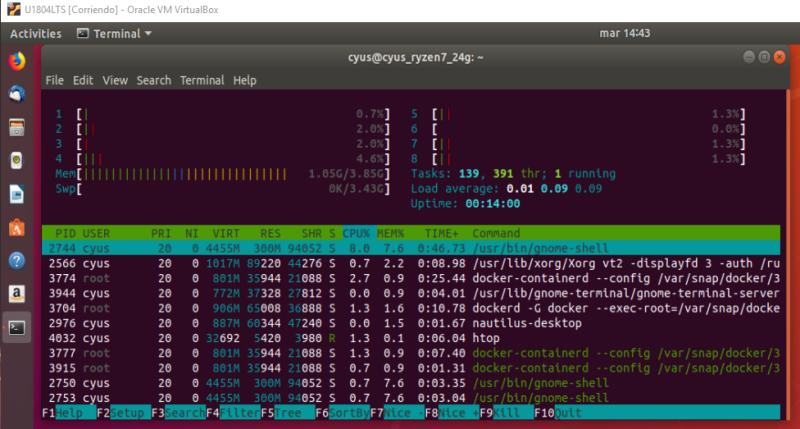
Task: Open the Amazon dock icon
Action: [x=17, y=294]
